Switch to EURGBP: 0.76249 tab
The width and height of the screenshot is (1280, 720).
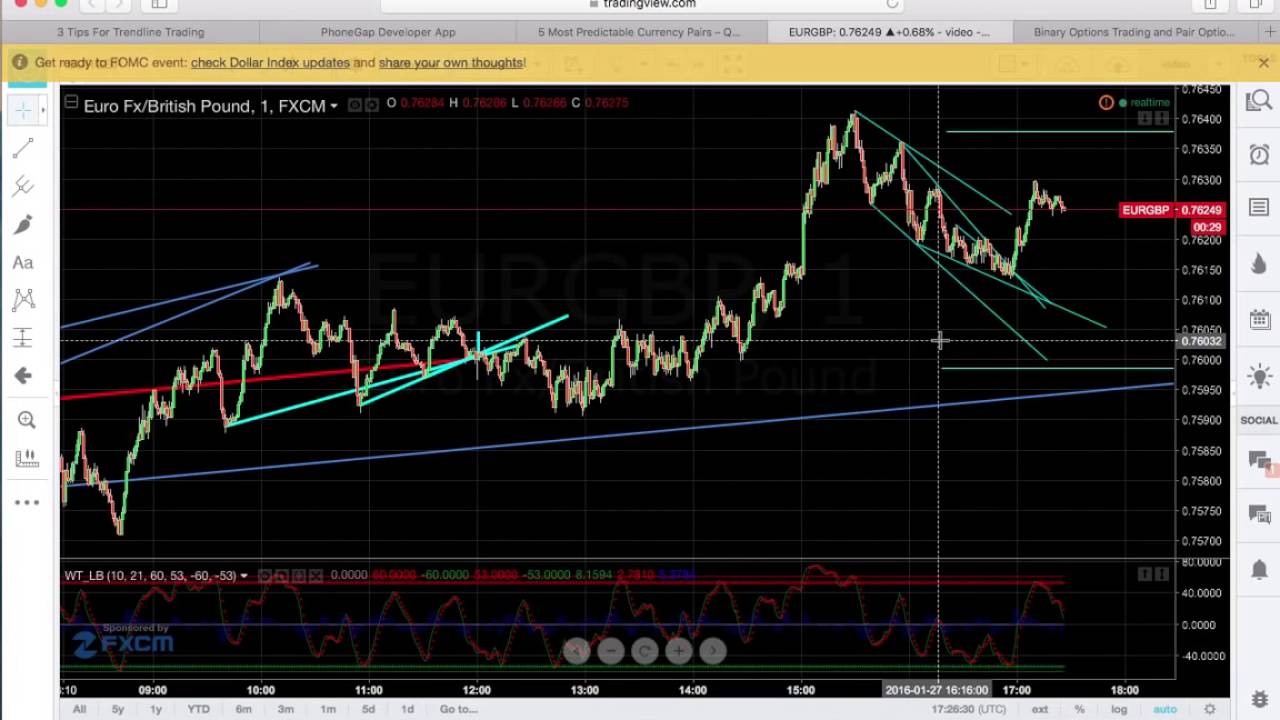[x=889, y=32]
